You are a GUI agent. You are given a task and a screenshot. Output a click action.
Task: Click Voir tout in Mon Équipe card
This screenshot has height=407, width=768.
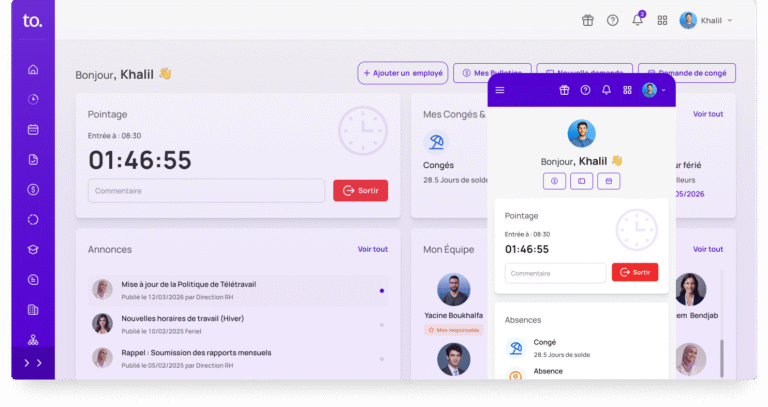pyautogui.click(x=708, y=249)
